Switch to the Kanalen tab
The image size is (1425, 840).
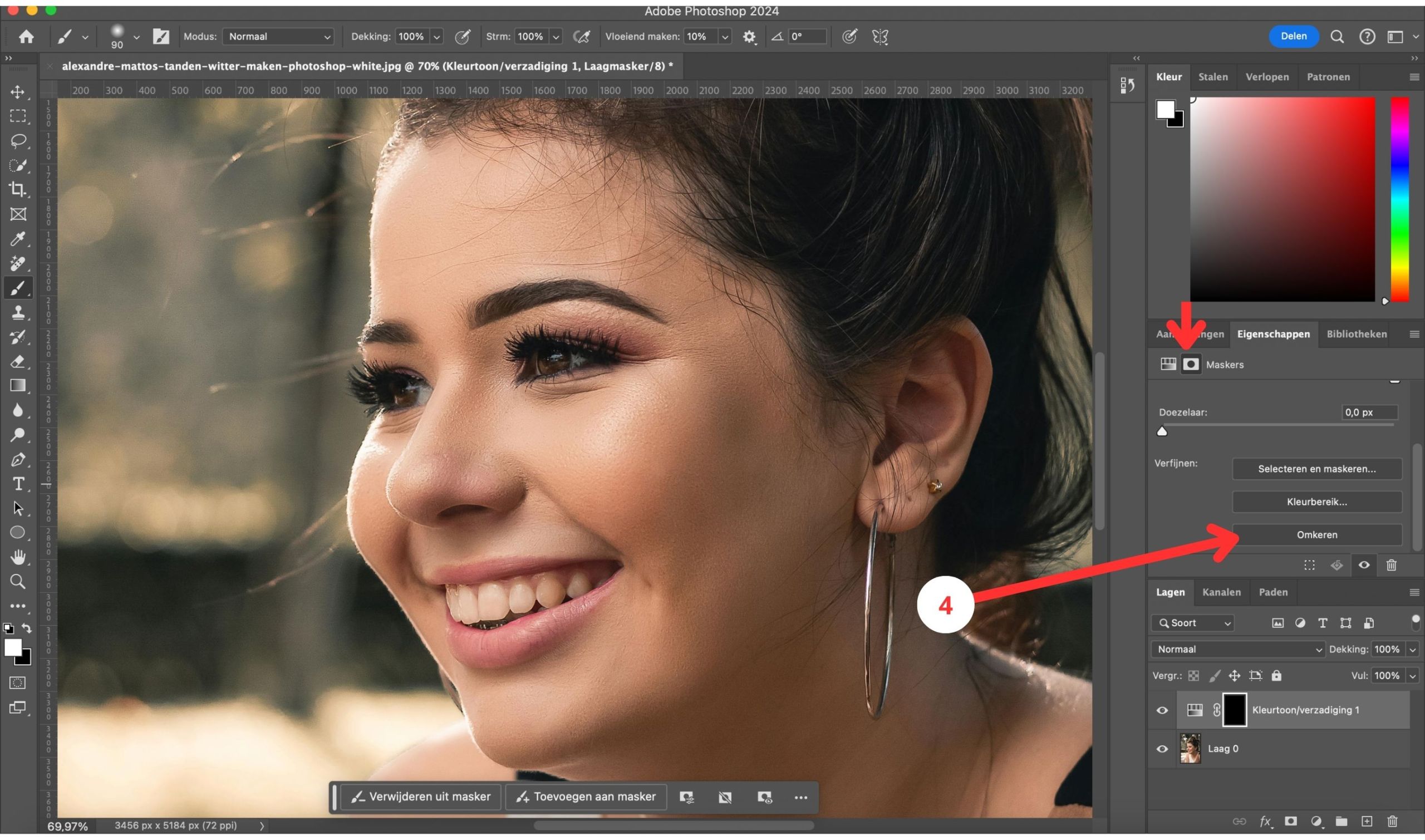[1221, 592]
